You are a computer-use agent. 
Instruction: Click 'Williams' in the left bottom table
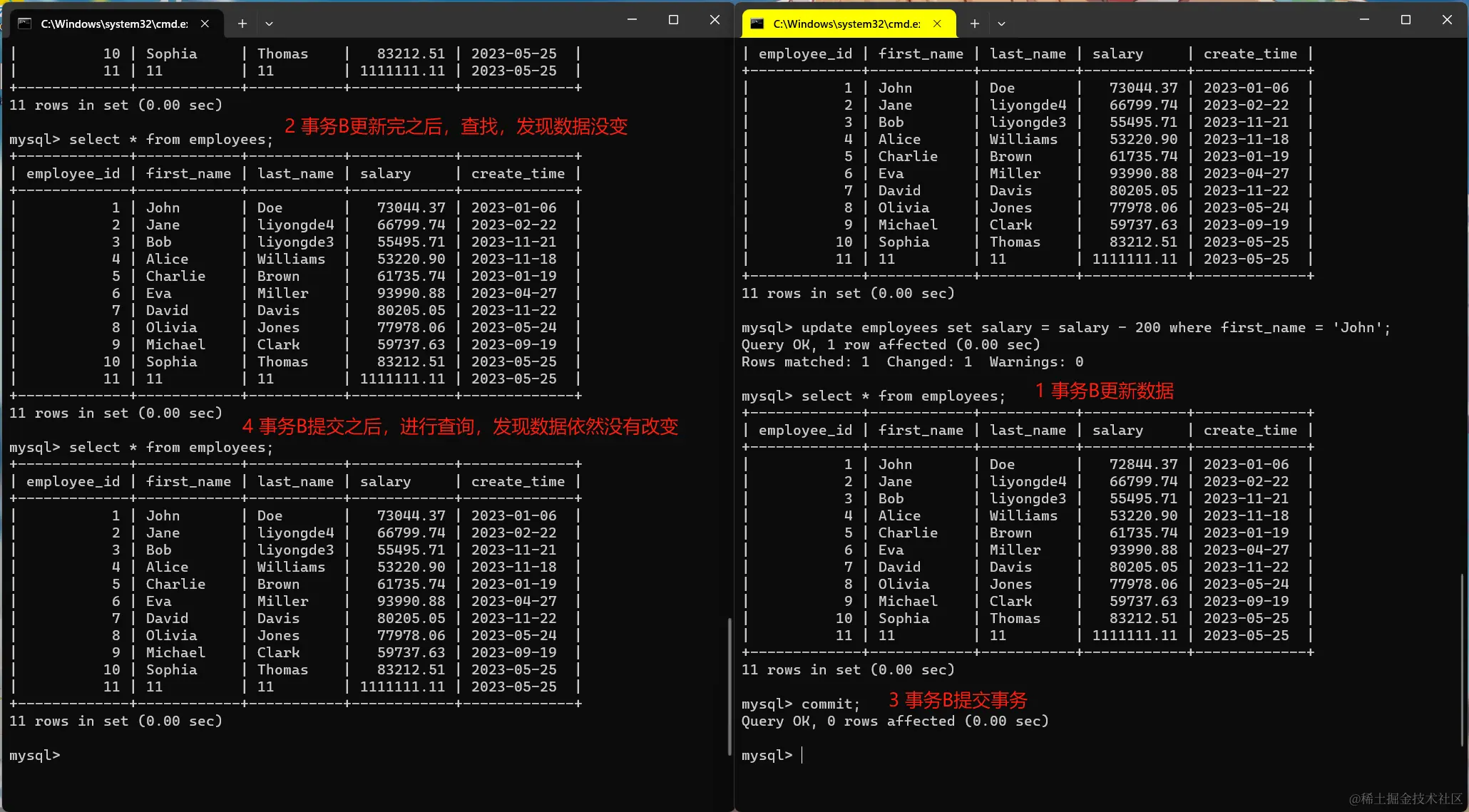291,567
